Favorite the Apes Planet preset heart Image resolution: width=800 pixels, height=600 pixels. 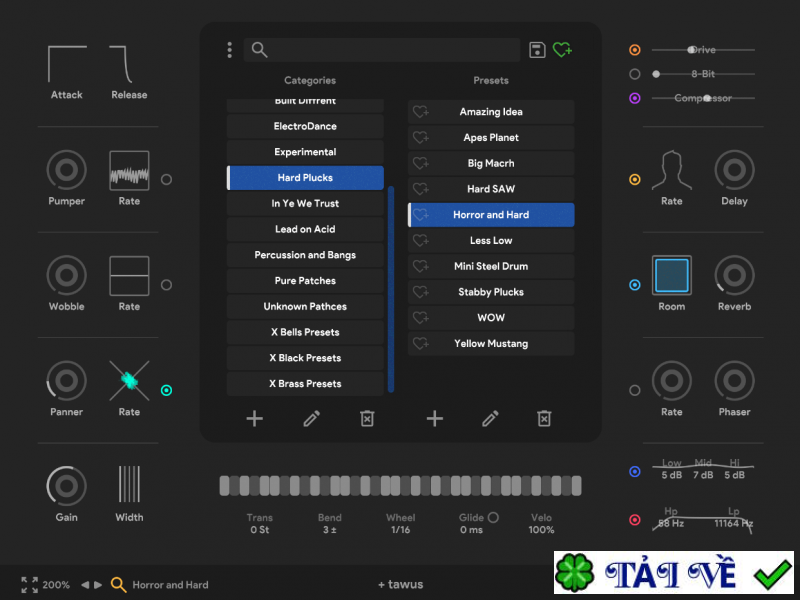point(421,138)
